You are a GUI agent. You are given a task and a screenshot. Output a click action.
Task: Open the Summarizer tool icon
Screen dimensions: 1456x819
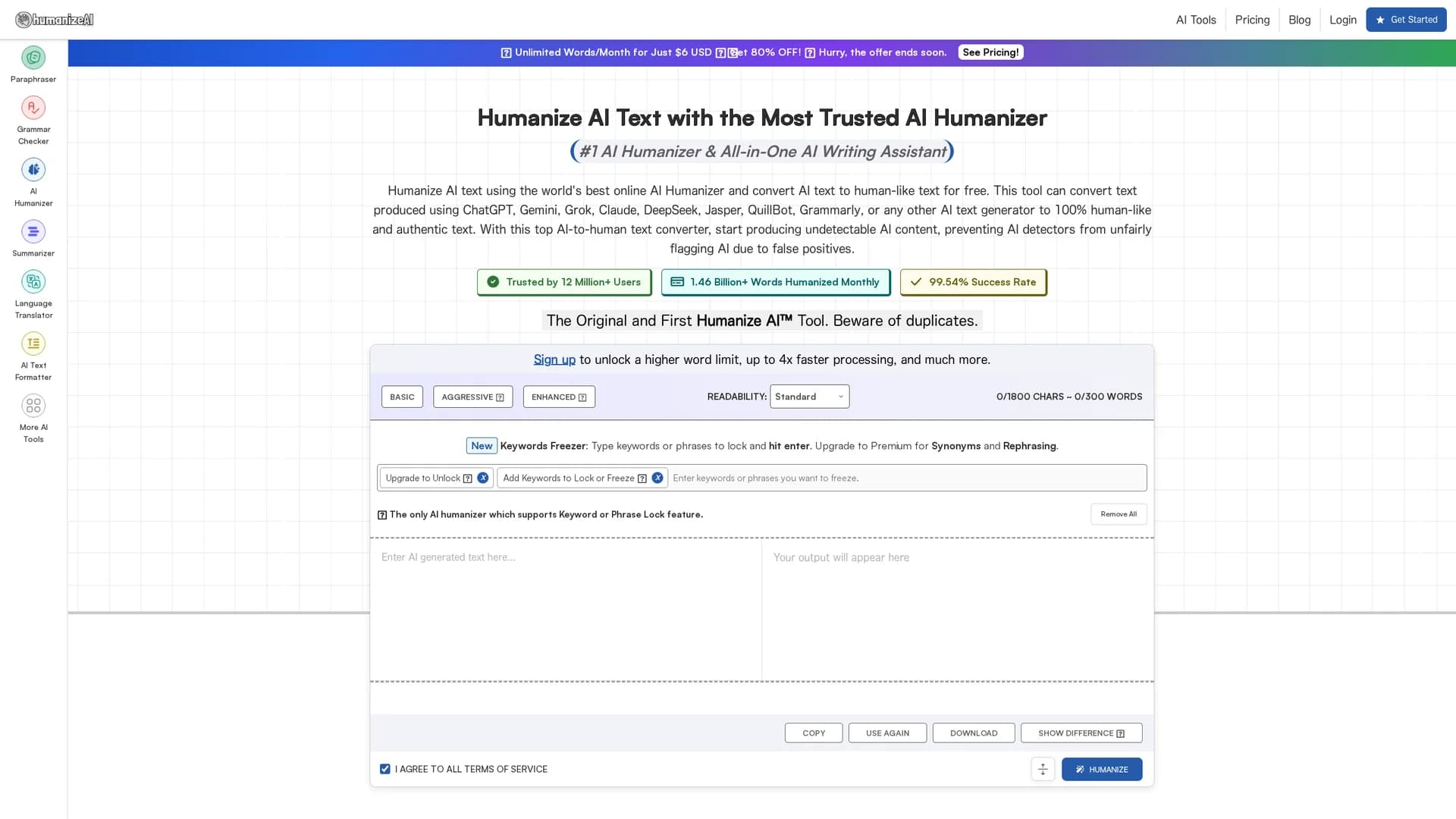(33, 232)
